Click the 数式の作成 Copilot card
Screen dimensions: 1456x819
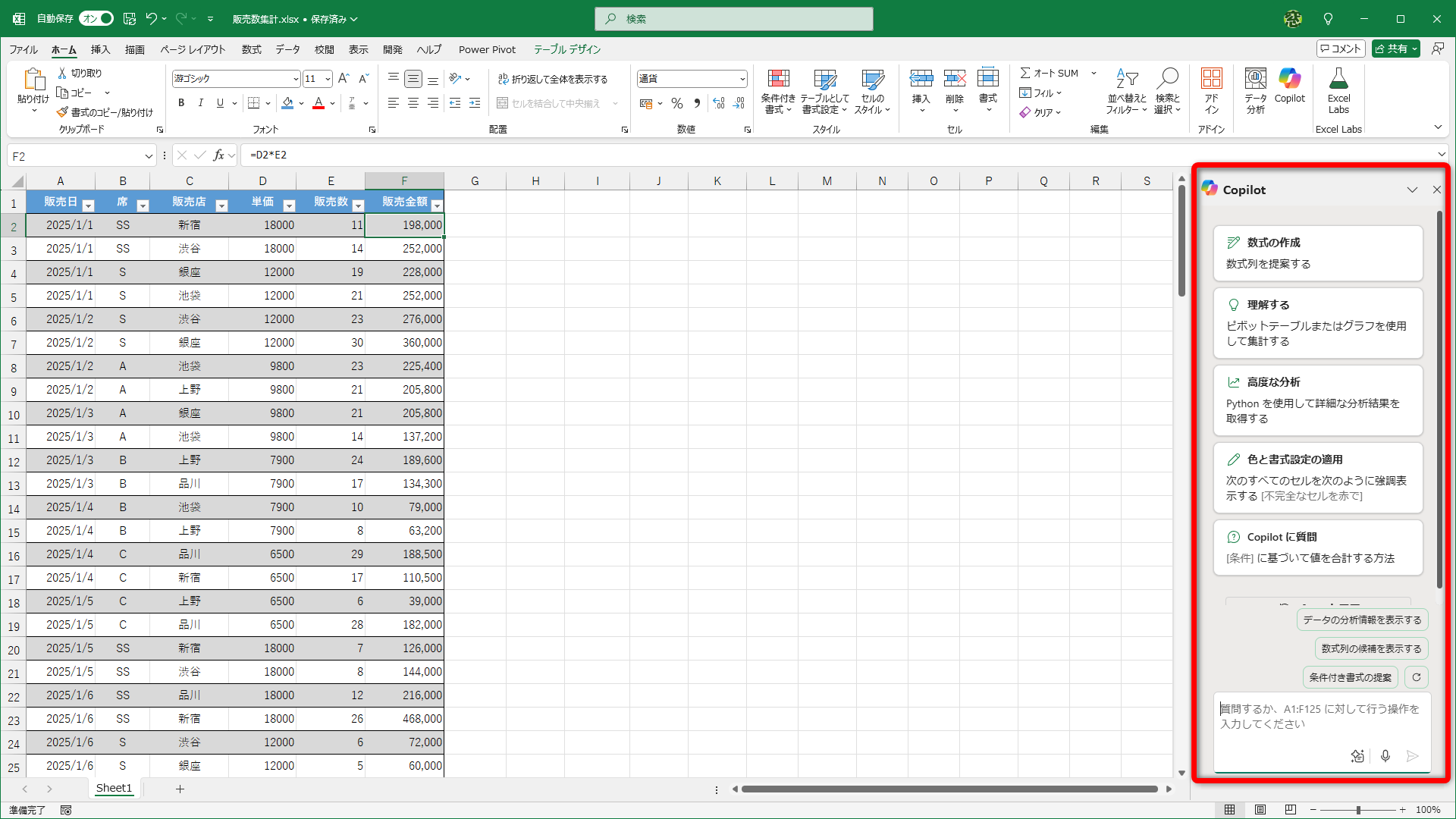click(x=1317, y=253)
